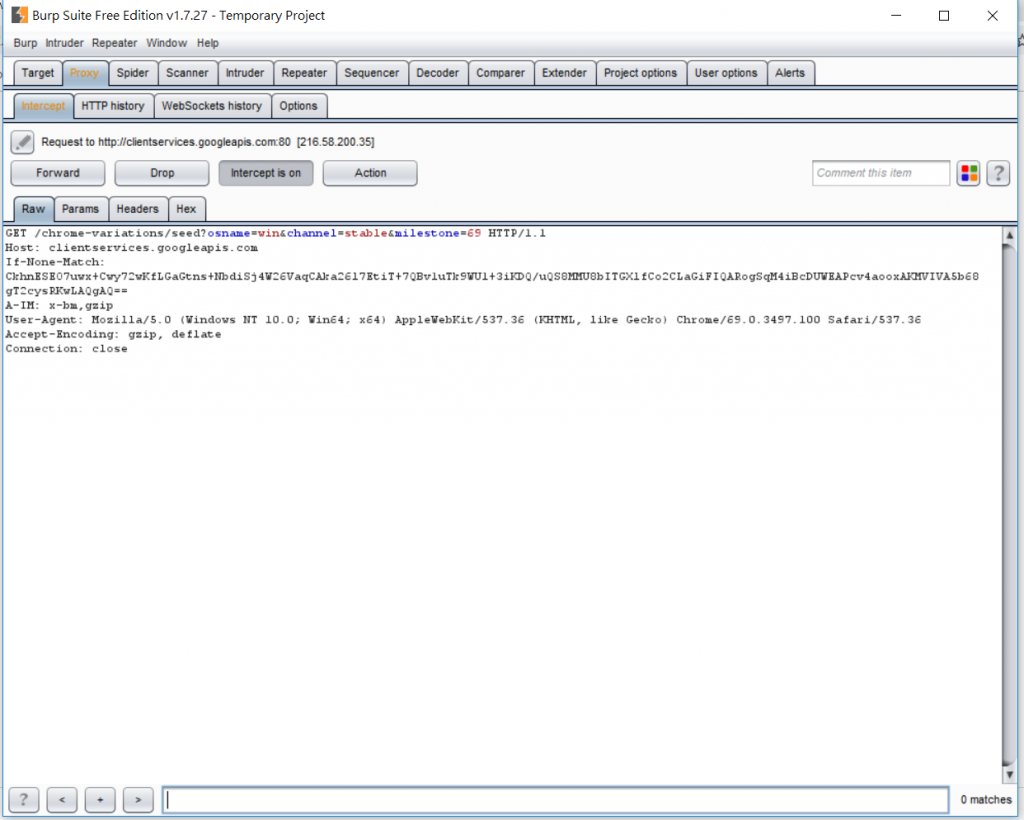Click the Connection: close line
This screenshot has height=820, width=1024.
67,348
